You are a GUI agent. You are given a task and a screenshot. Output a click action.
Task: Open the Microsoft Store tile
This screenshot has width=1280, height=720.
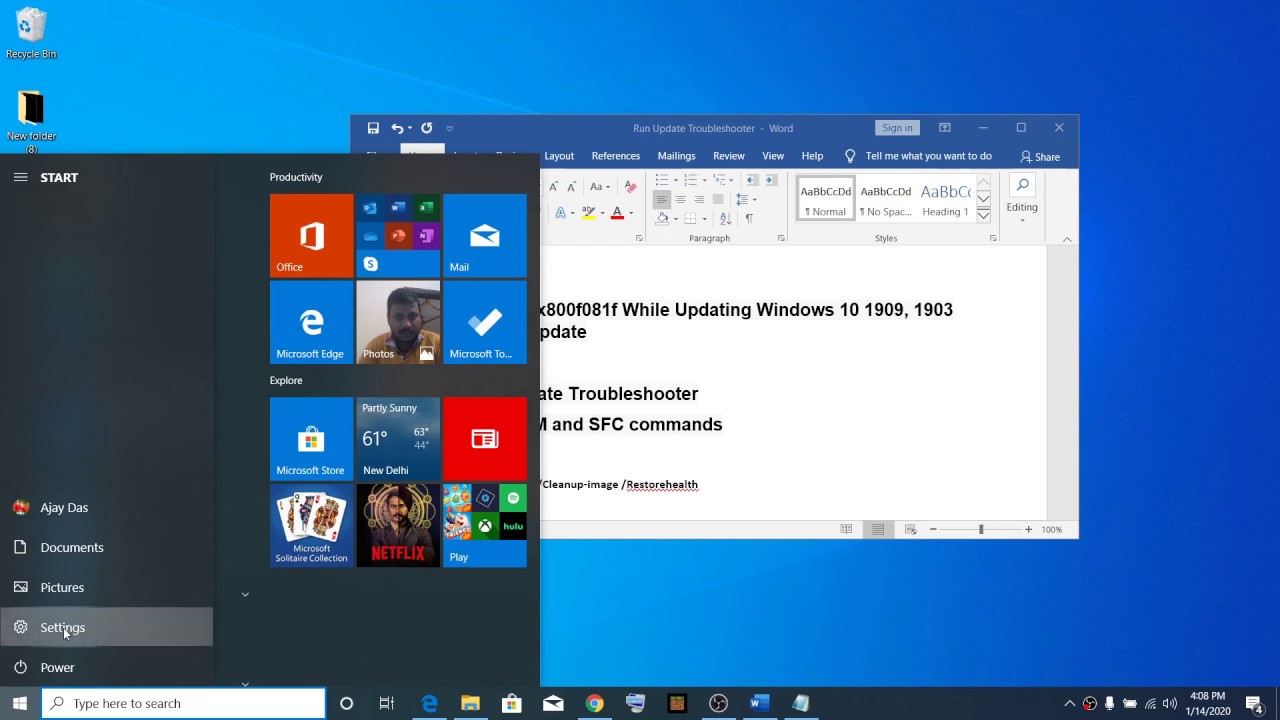tap(311, 439)
